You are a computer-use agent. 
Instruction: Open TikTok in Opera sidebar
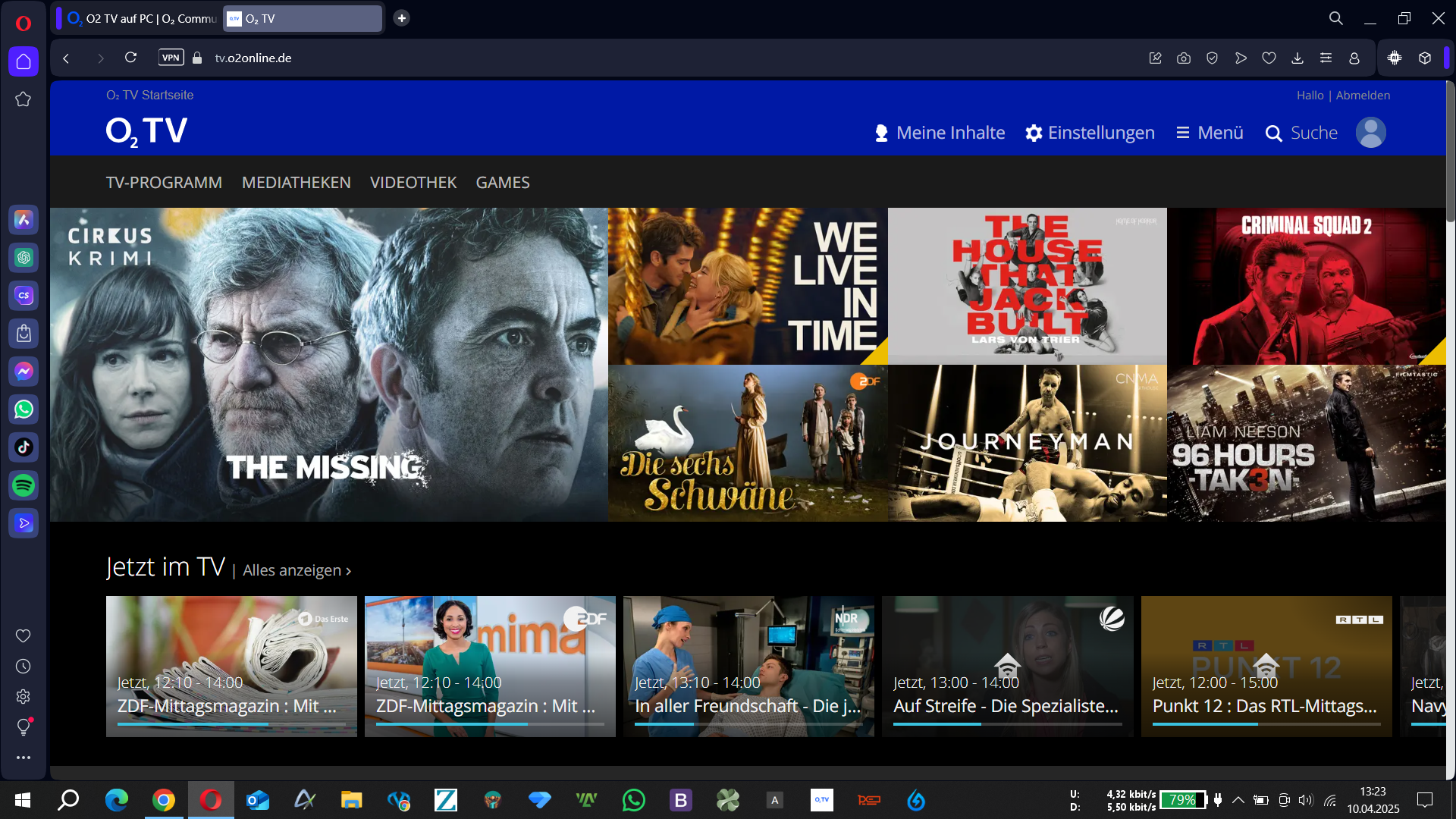tap(24, 447)
